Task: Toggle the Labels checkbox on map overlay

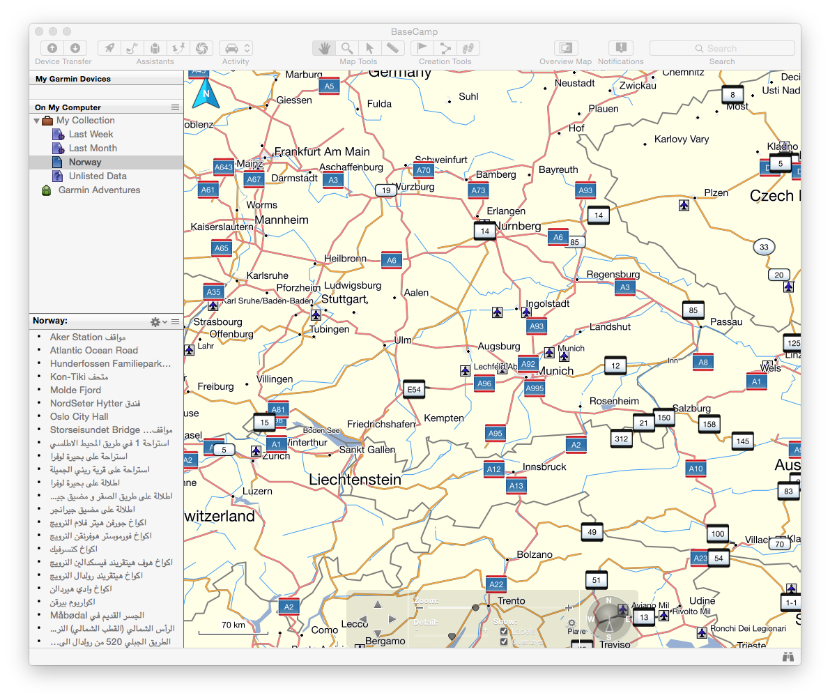Action: [x=503, y=631]
